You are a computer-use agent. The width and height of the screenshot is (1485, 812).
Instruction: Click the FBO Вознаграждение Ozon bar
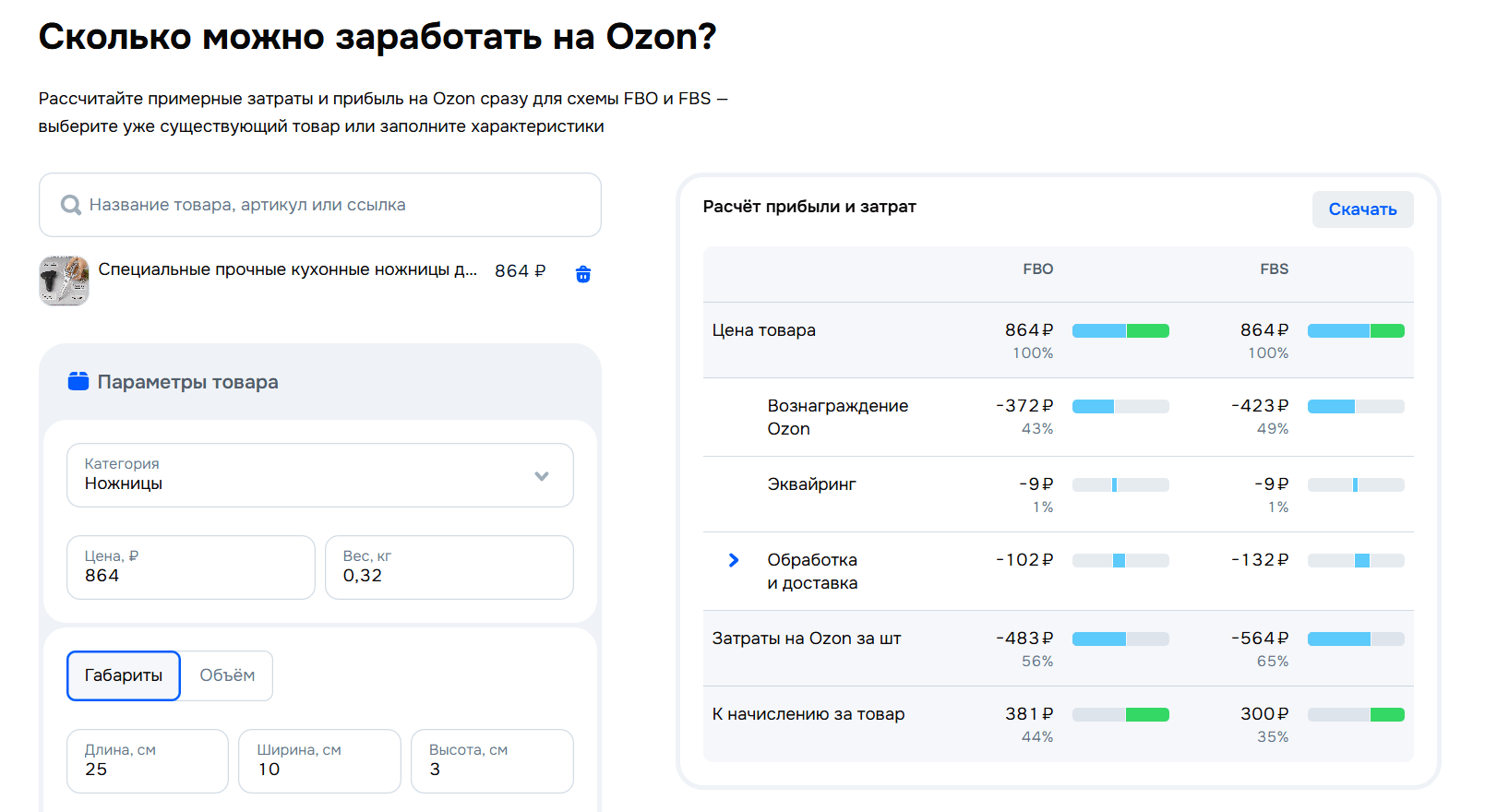click(x=1120, y=407)
